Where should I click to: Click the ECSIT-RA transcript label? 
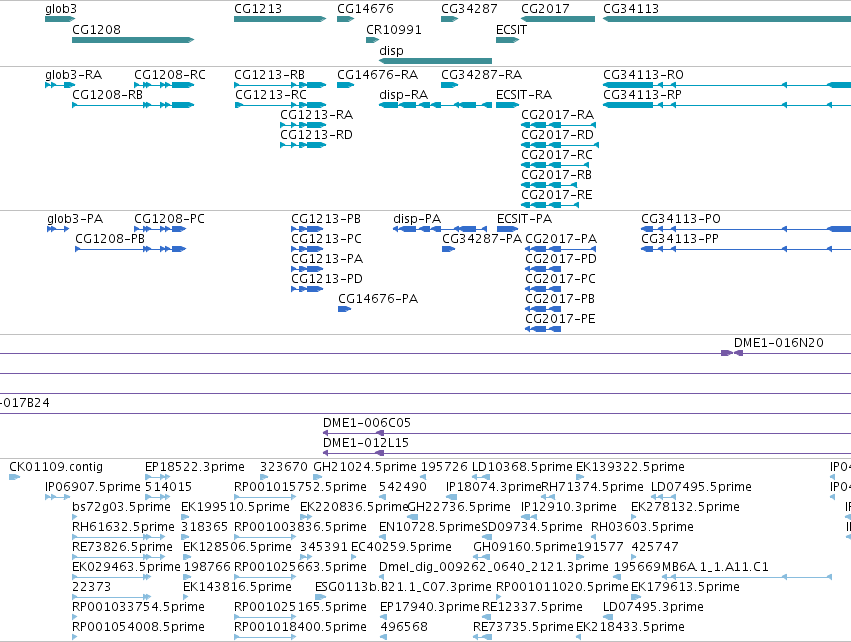pyautogui.click(x=524, y=94)
